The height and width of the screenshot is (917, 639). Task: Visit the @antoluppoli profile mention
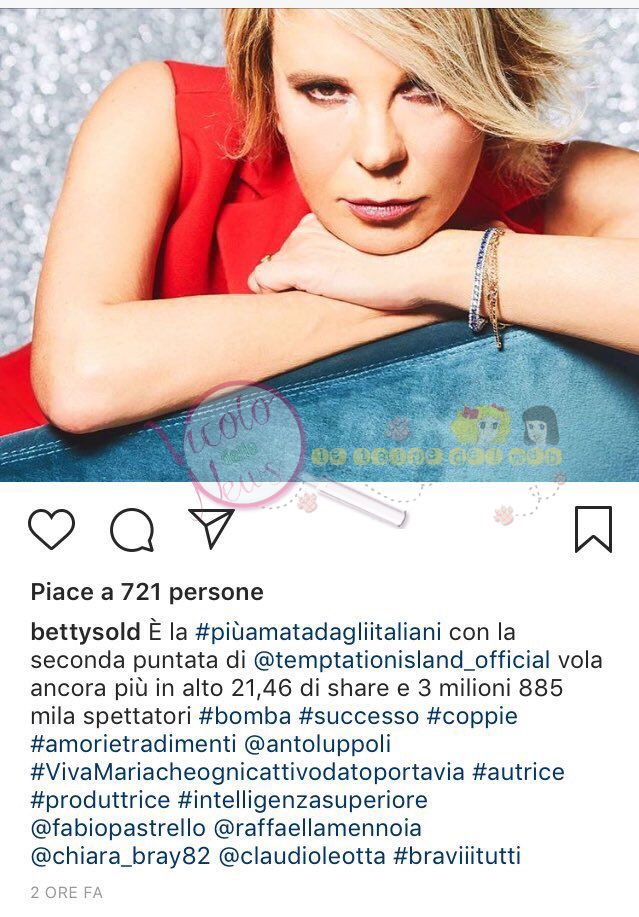317,744
